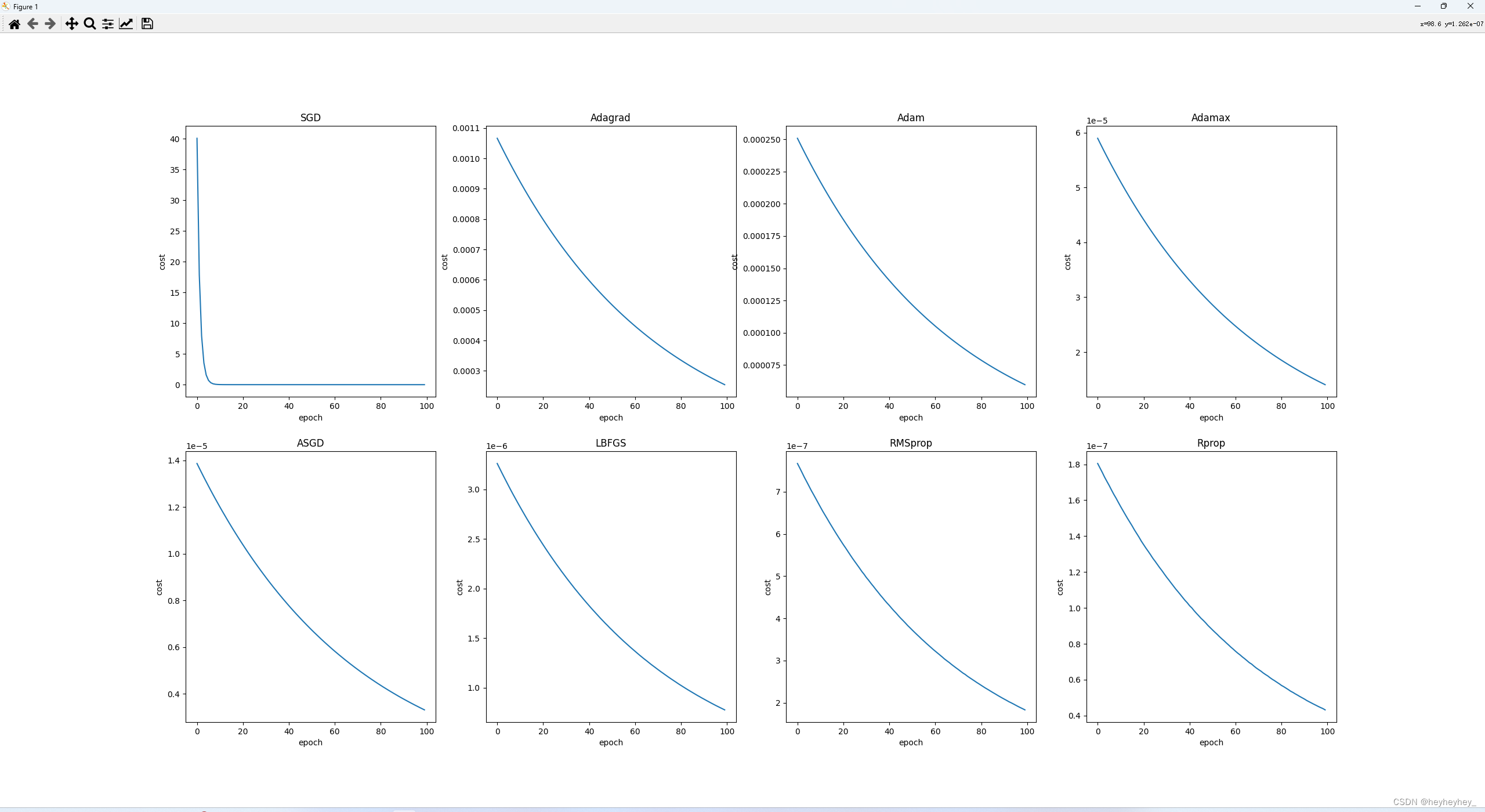This screenshot has height=812, width=1485.
Task: Click the epoch axis label under Rprop plot
Action: pyautogui.click(x=1211, y=742)
